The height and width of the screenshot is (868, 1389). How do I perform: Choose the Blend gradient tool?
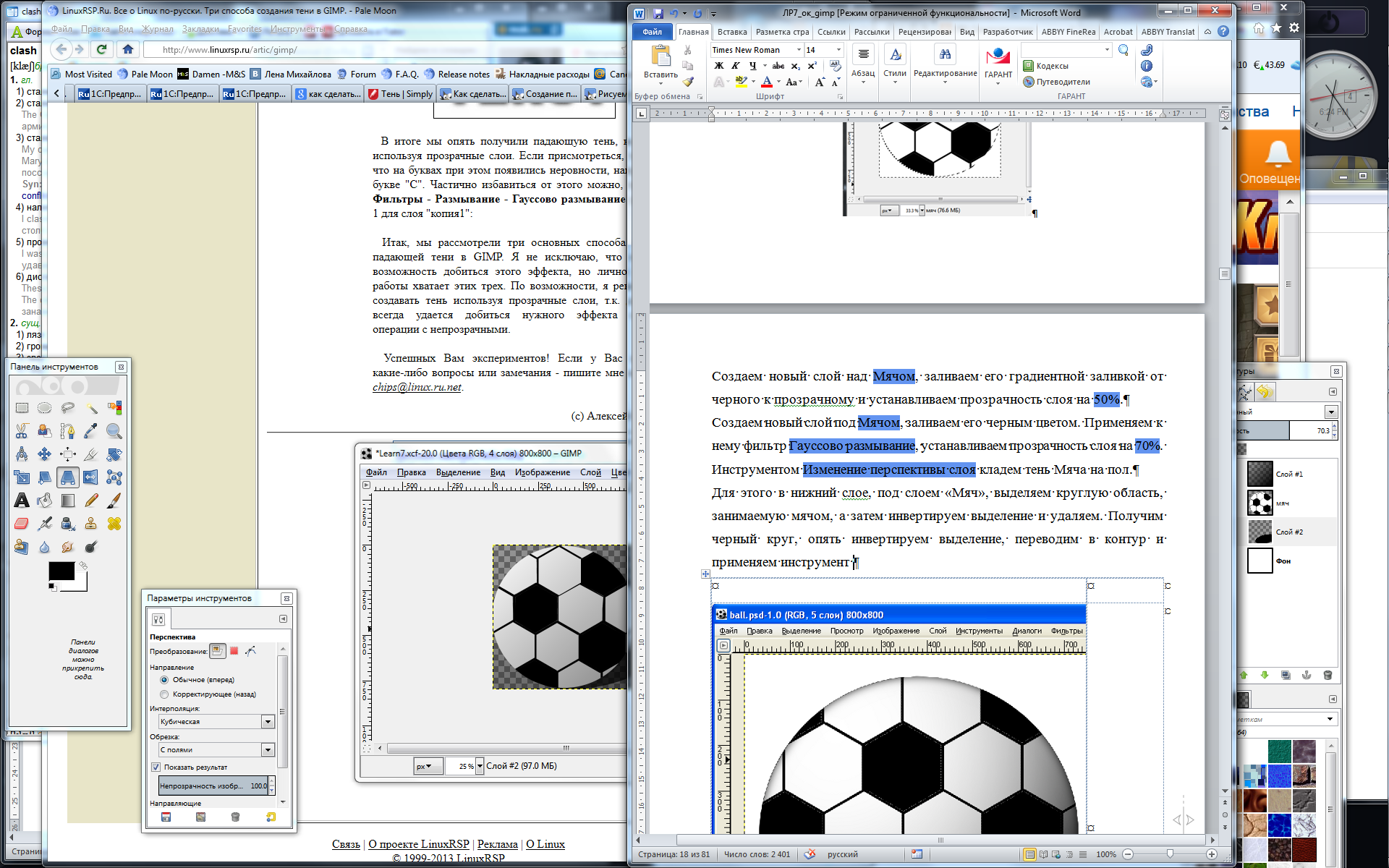click(68, 501)
